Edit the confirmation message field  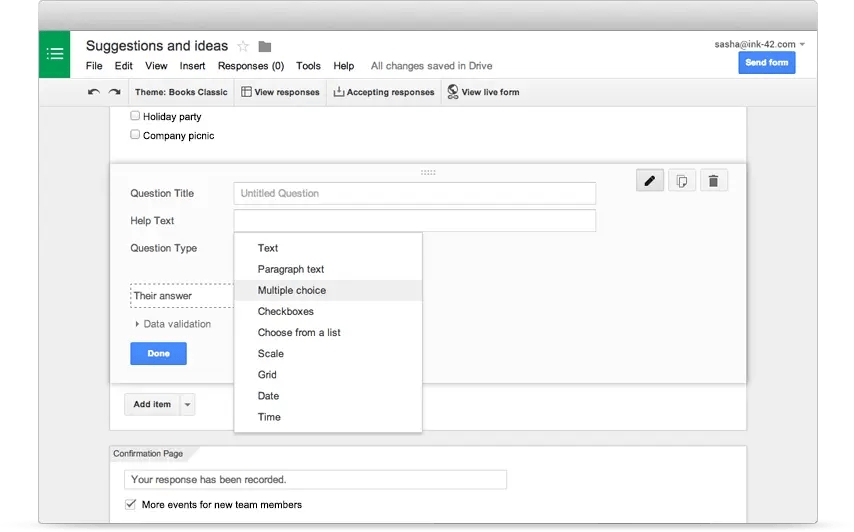tap(315, 480)
